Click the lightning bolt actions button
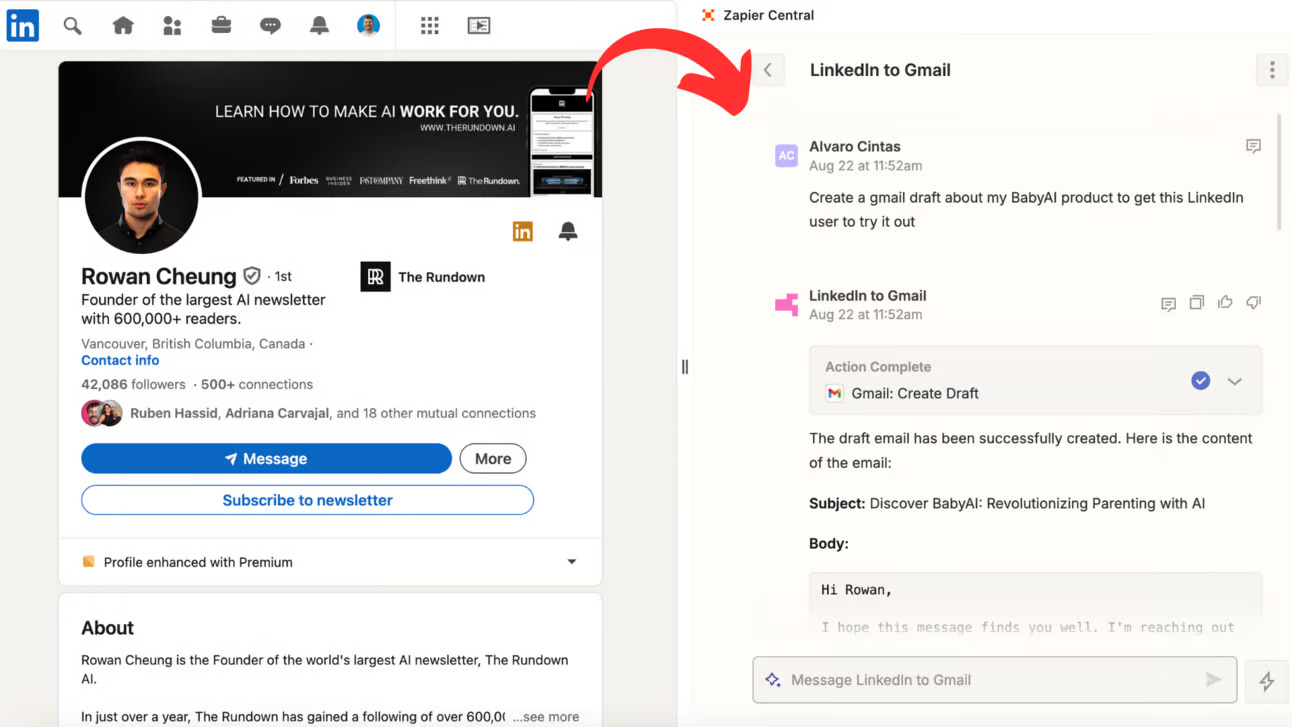Image resolution: width=1292 pixels, height=727 pixels. [x=1266, y=681]
